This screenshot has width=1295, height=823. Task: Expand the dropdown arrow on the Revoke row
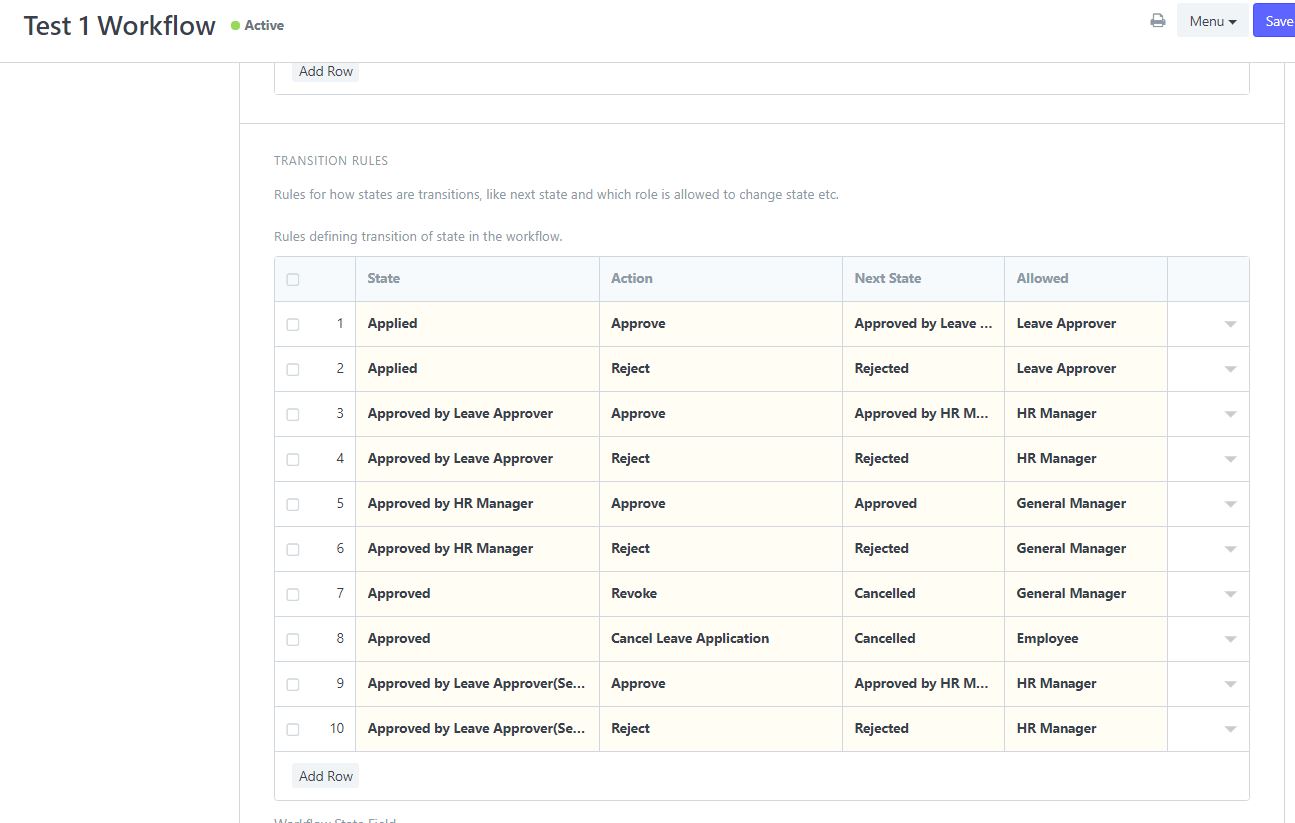(x=1231, y=594)
